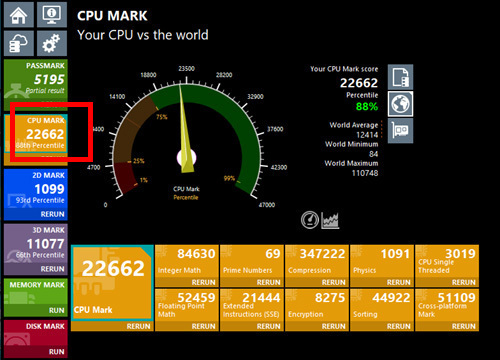Click the 'Your CPU vs the world' subtitle
Image resolution: width=500 pixels, height=360 pixels.
(143, 35)
